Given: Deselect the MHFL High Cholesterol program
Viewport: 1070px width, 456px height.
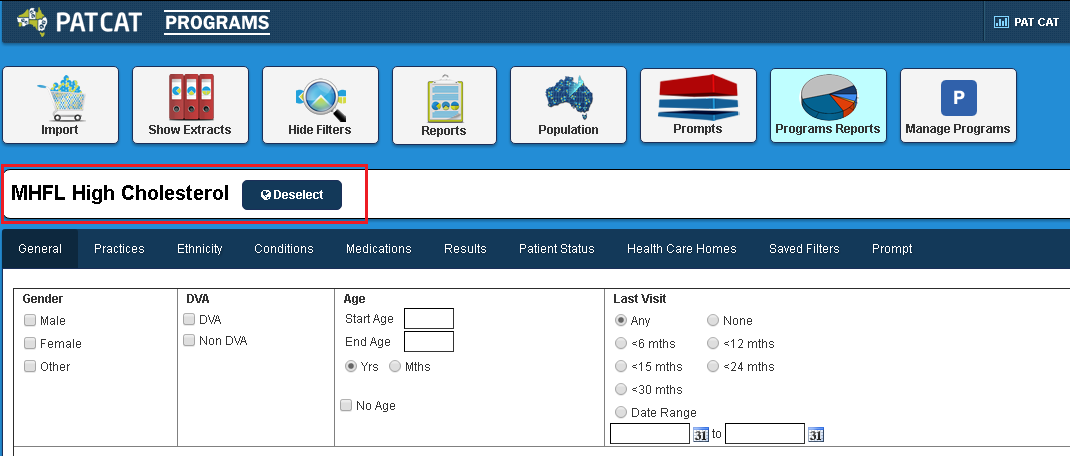Looking at the screenshot, I should [x=292, y=195].
